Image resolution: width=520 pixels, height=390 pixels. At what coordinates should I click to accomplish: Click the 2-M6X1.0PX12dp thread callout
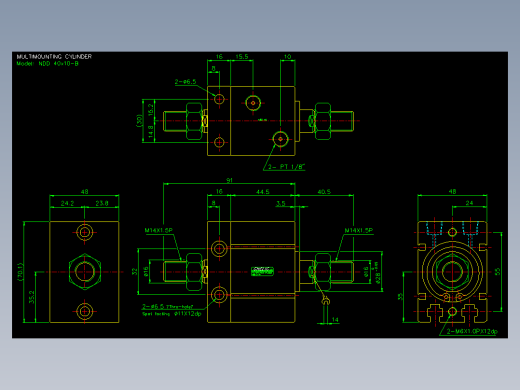tap(472, 331)
